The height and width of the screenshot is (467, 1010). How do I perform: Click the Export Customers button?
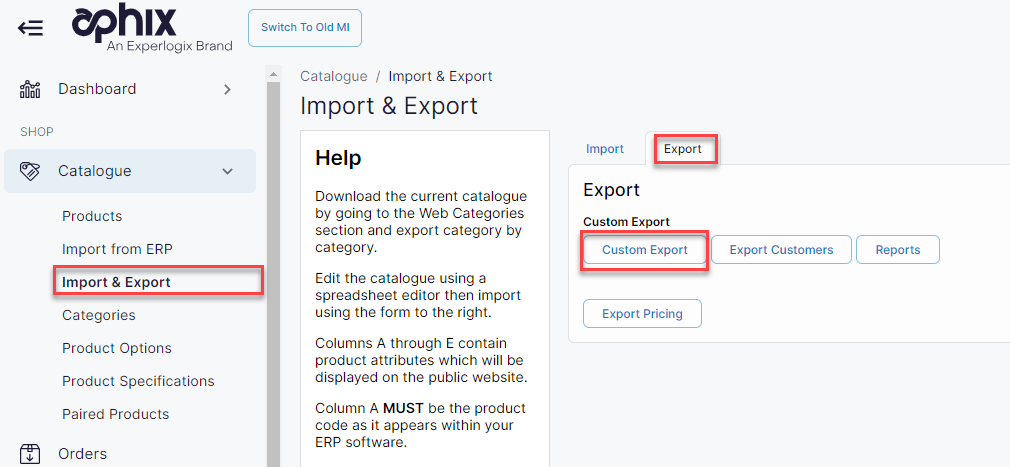tap(781, 250)
